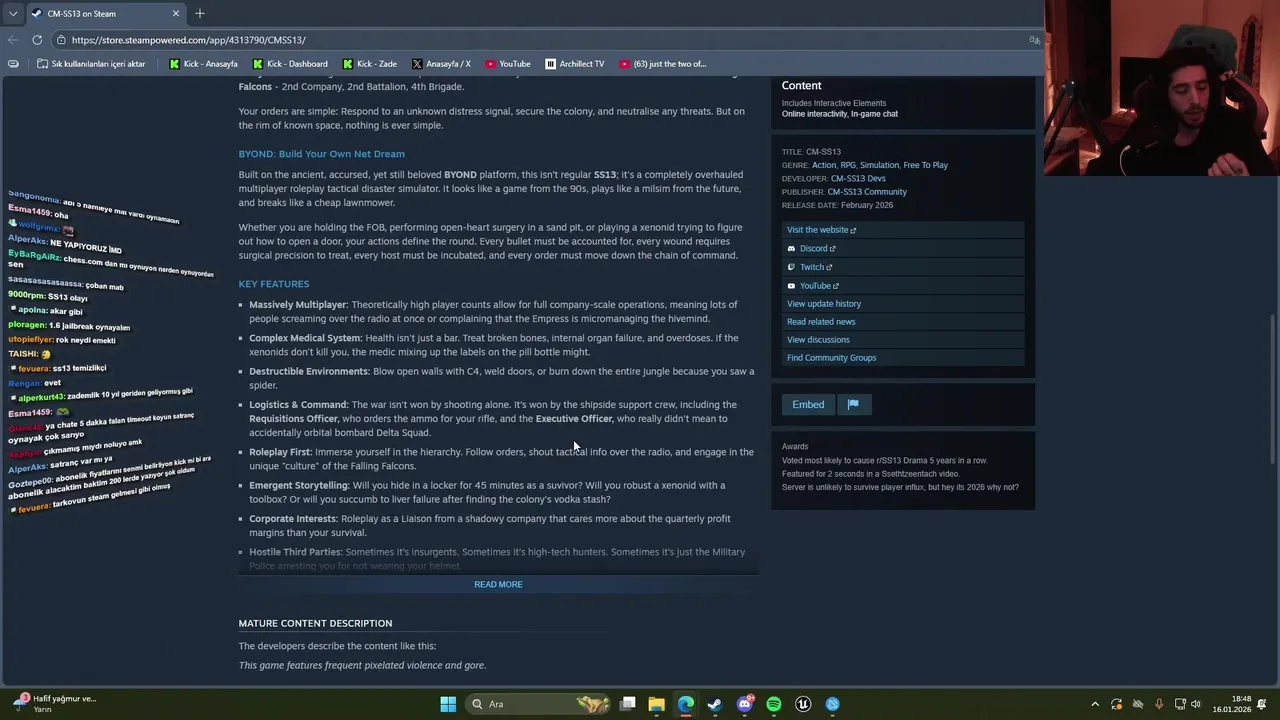Expand description with READ MORE
Image resolution: width=1280 pixels, height=720 pixels.
coord(498,584)
